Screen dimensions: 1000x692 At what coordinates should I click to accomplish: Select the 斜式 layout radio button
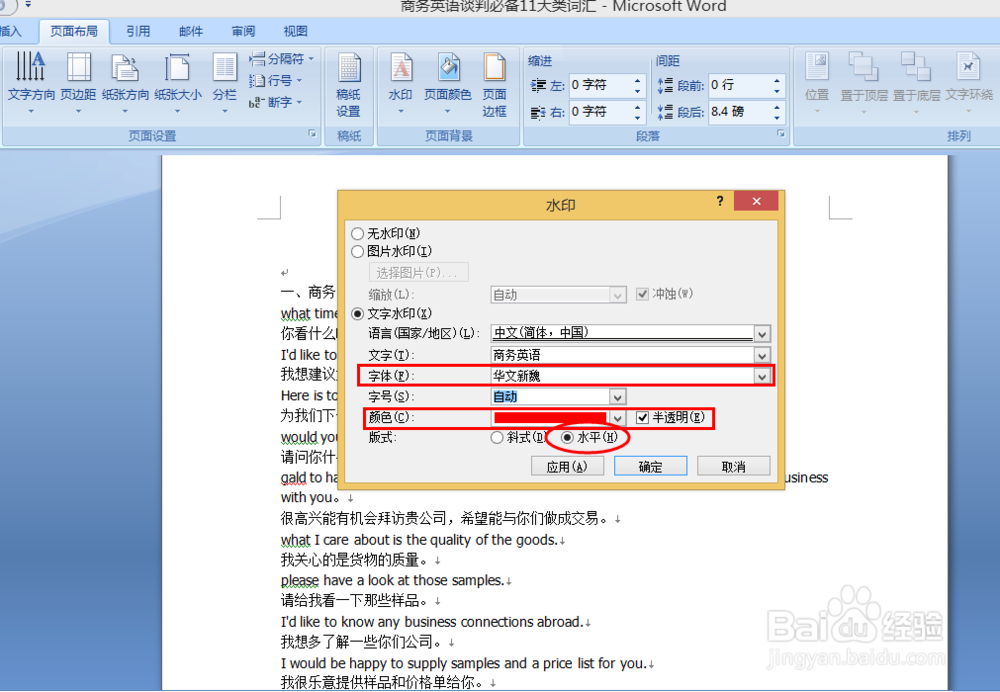pyautogui.click(x=497, y=438)
